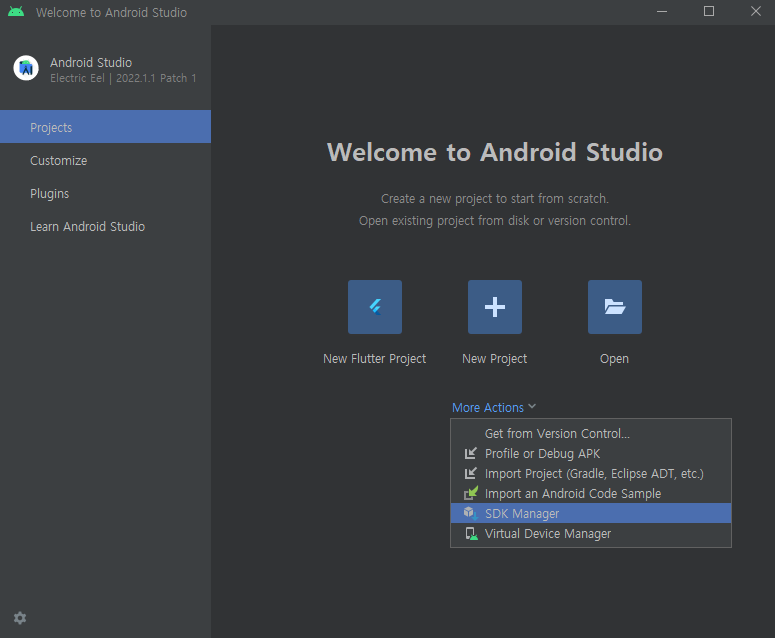The height and width of the screenshot is (638, 775).
Task: Choose Import Project (Gradle, Eclipse ADT) item
Action: 591,473
